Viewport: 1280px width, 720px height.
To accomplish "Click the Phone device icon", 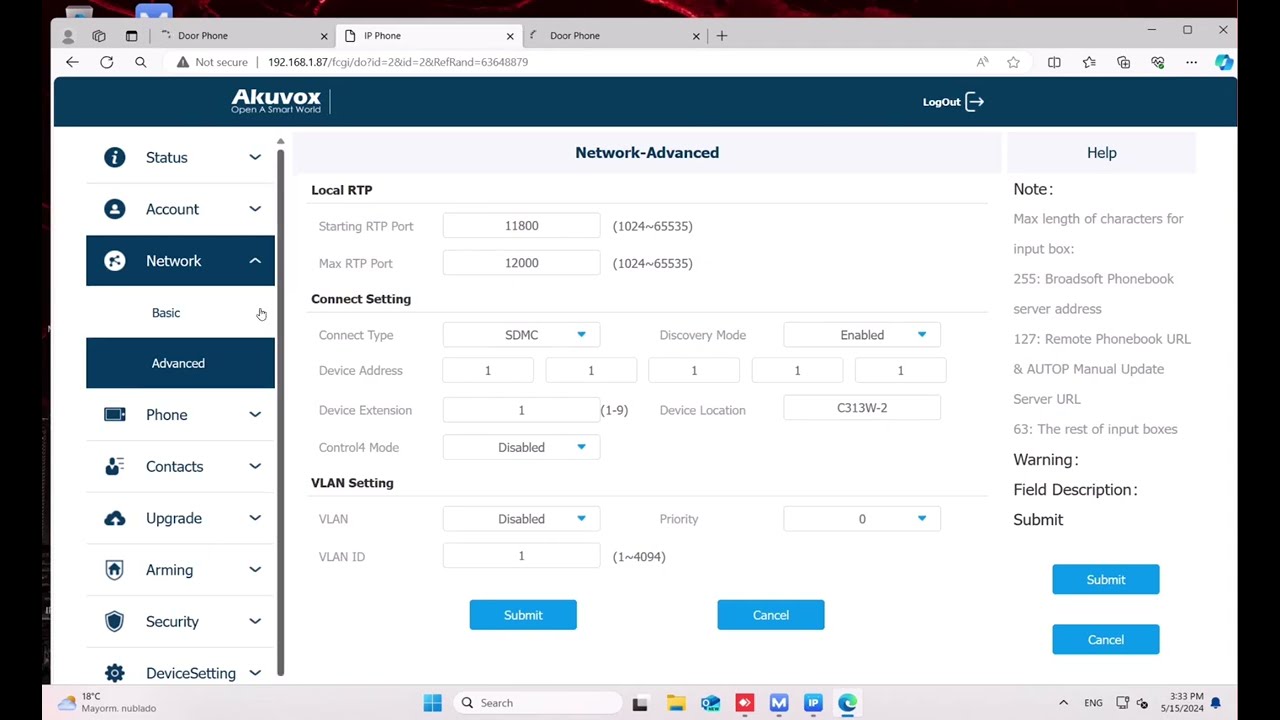I will pyautogui.click(x=115, y=415).
